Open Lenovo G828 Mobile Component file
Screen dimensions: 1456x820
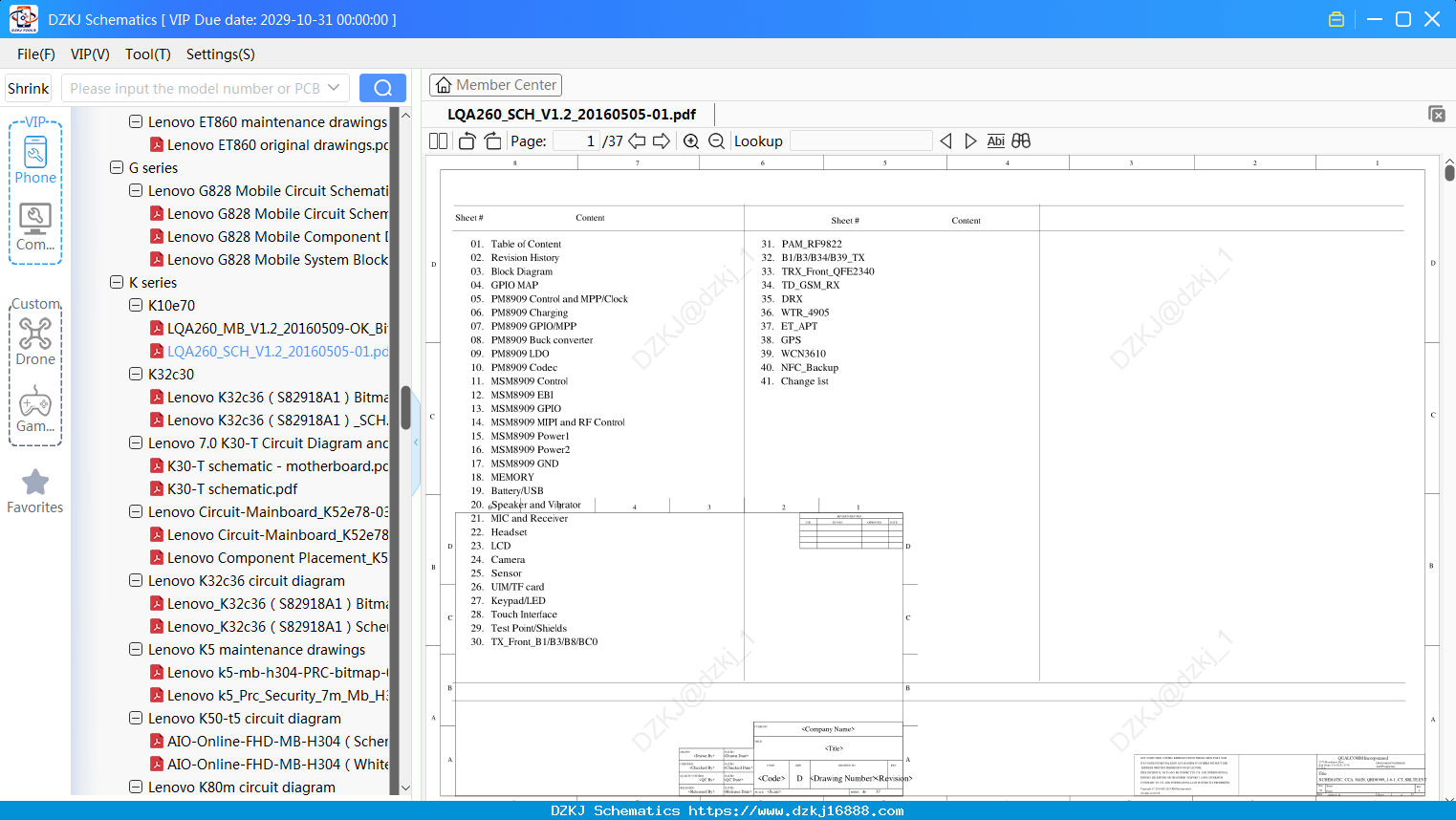(x=269, y=236)
